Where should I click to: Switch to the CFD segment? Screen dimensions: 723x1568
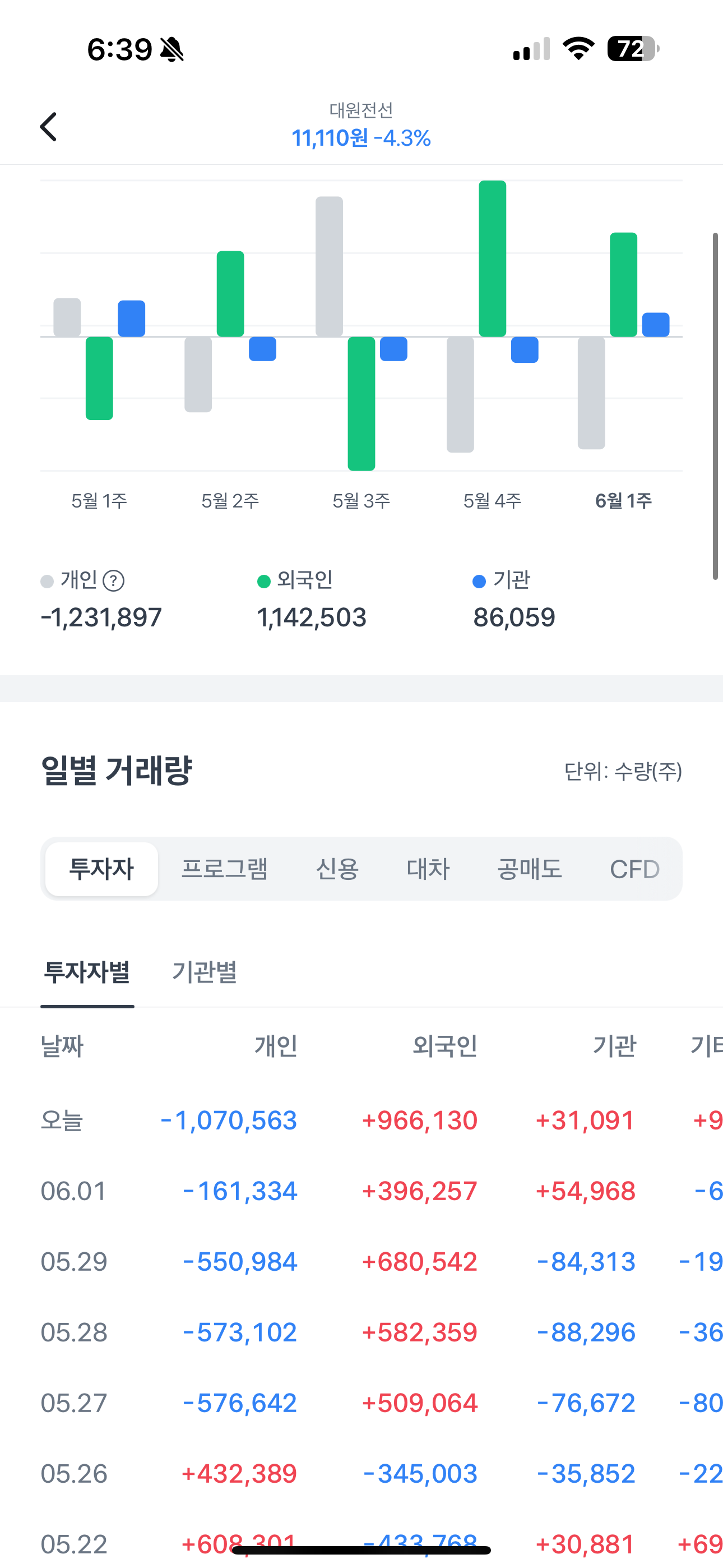(x=635, y=869)
